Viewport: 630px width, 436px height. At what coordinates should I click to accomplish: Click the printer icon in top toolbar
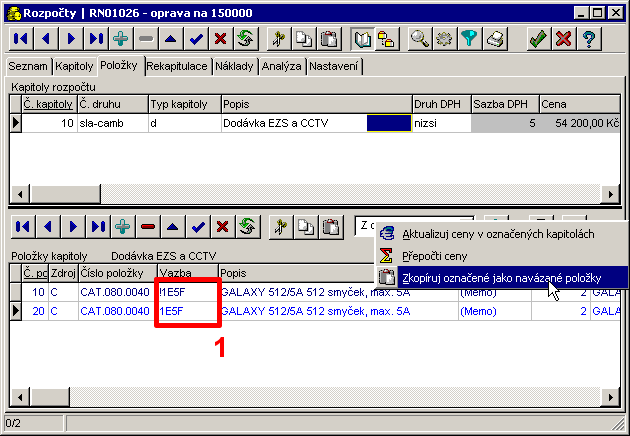497,39
